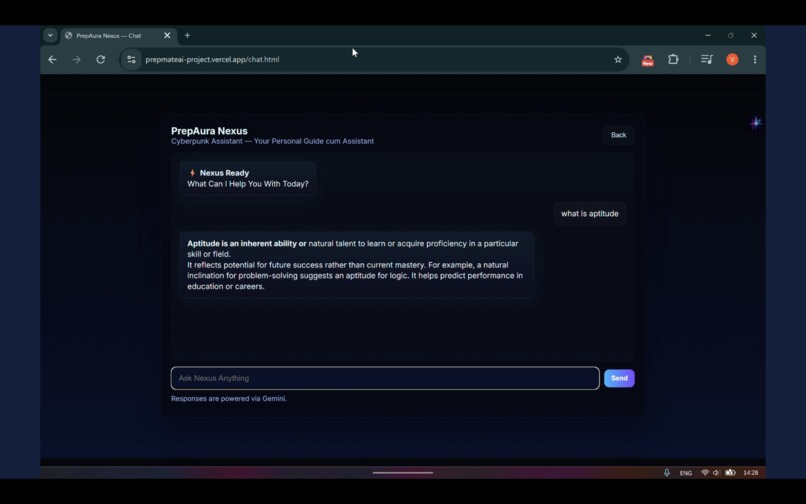Open the tab search dropdown arrow
Image resolution: width=806 pixels, height=504 pixels.
click(x=50, y=35)
